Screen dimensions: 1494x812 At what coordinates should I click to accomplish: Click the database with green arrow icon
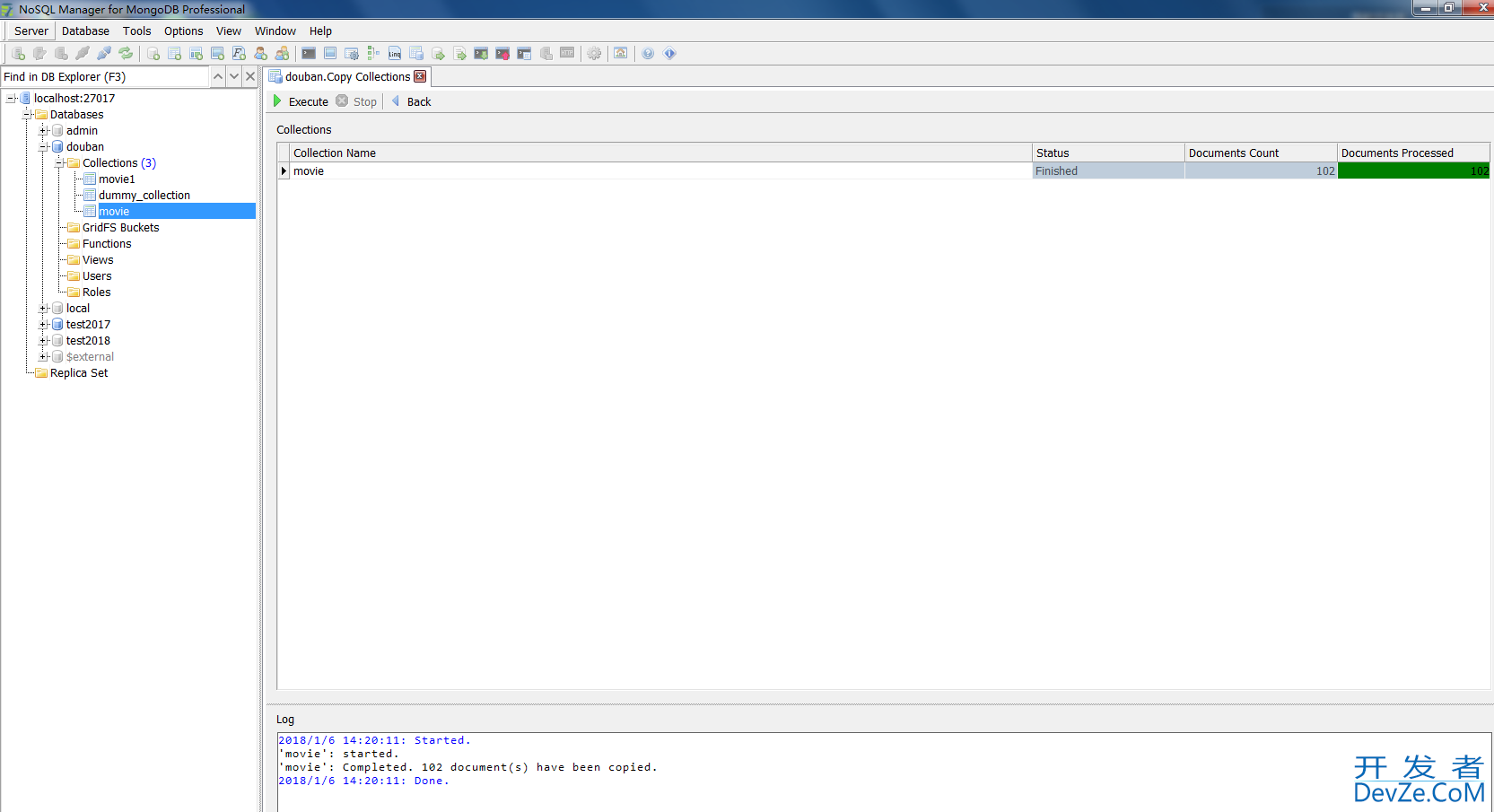coord(438,54)
